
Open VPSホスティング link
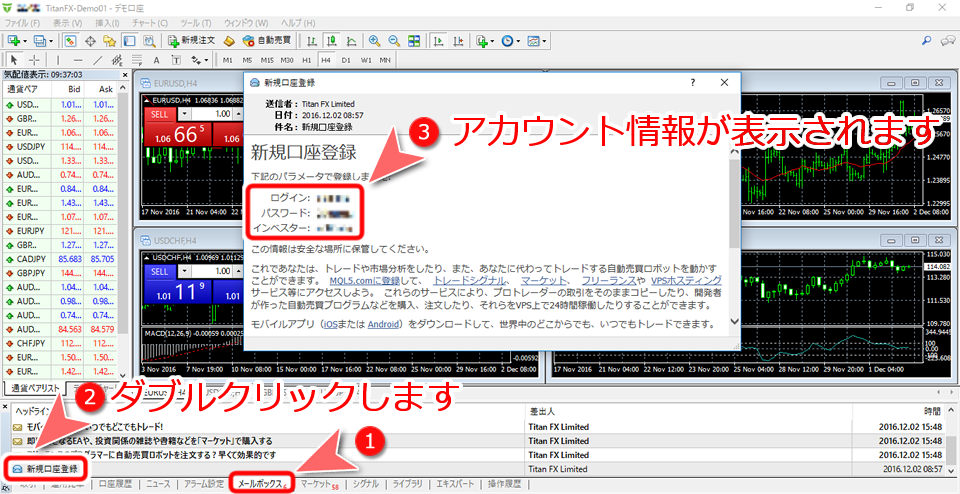686,280
